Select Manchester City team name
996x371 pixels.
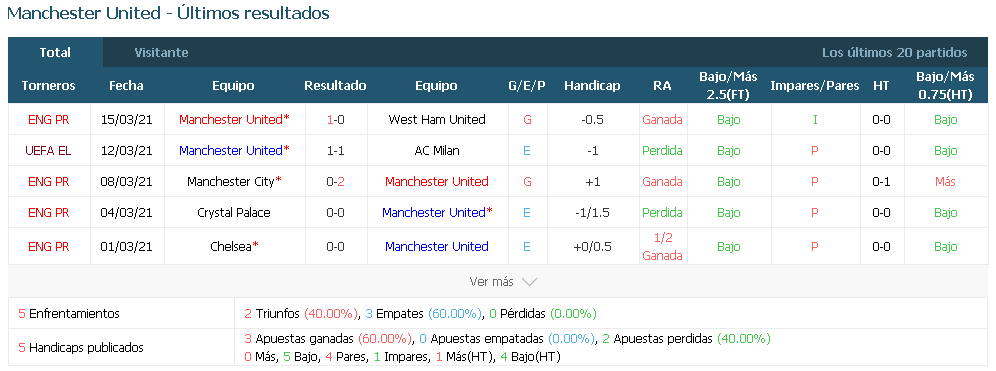point(231,182)
